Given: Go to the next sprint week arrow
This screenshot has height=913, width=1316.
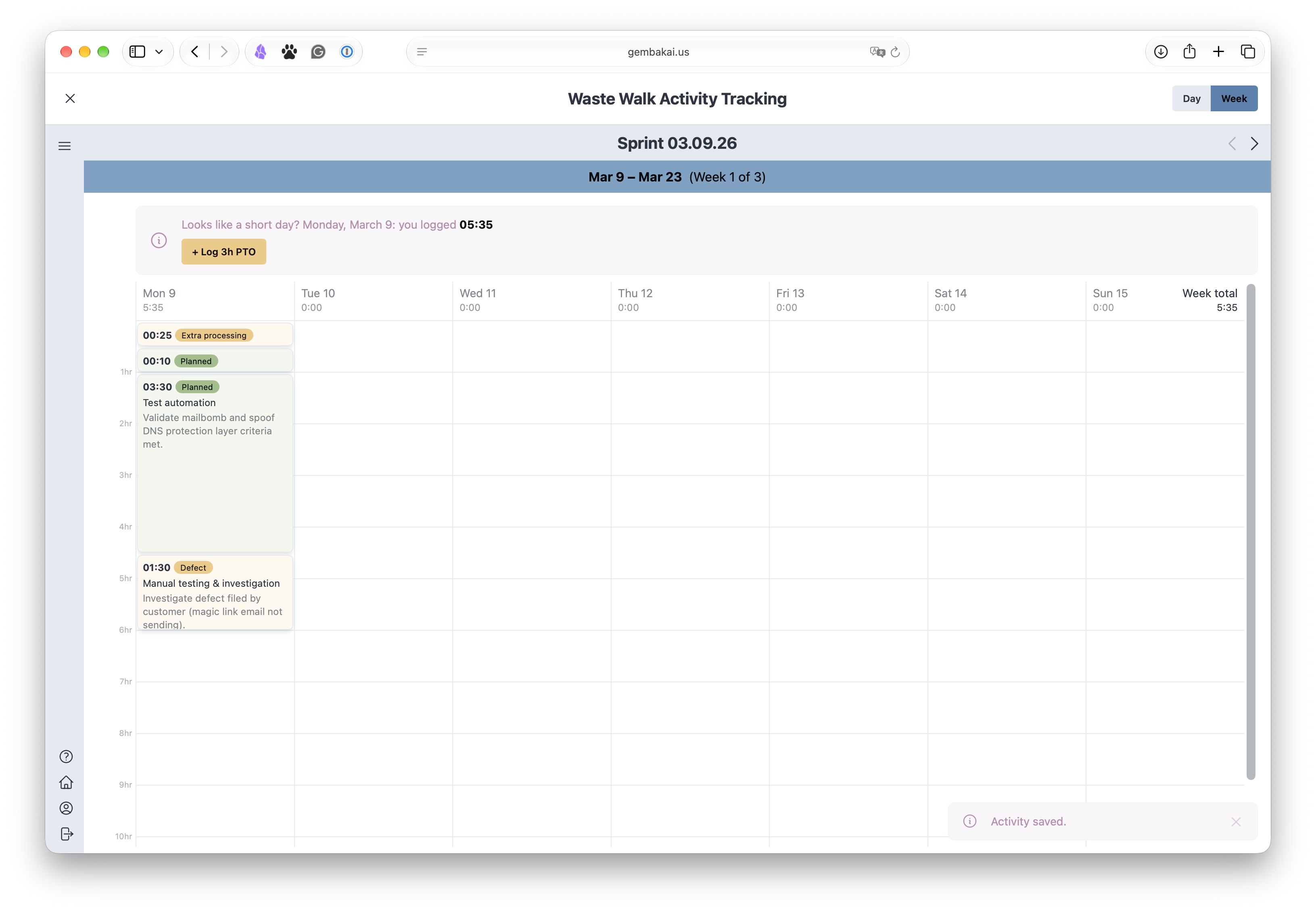Looking at the screenshot, I should [1254, 144].
